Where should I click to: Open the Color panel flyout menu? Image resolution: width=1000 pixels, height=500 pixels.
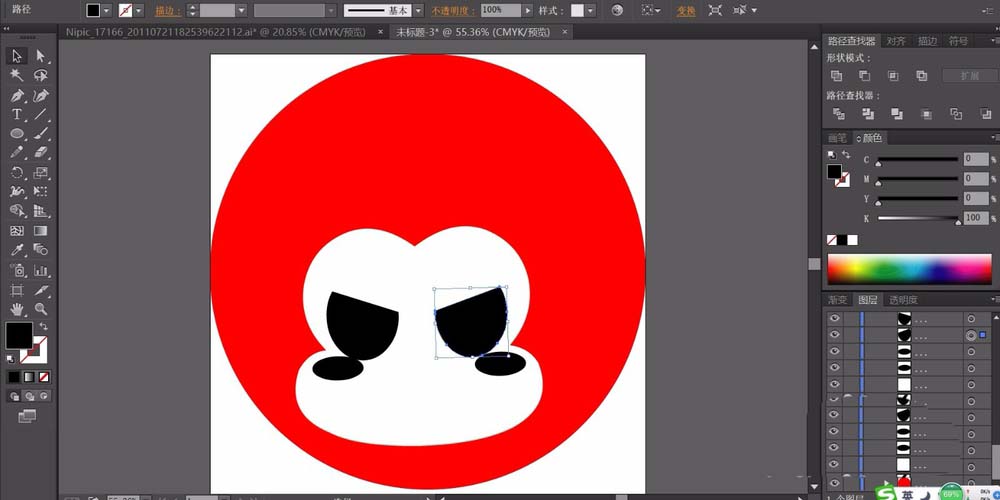coord(994,138)
